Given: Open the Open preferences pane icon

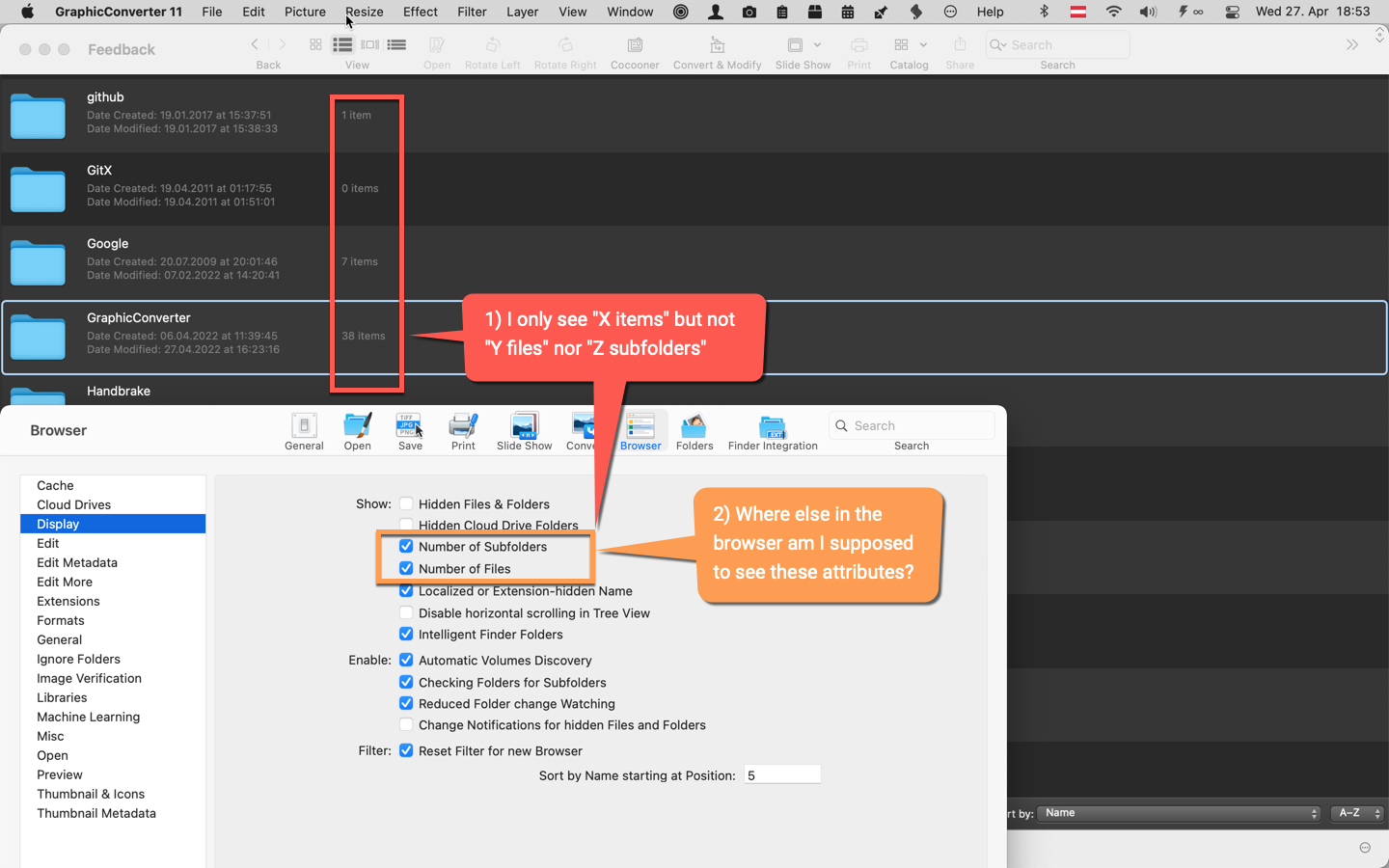Looking at the screenshot, I should click(x=358, y=431).
